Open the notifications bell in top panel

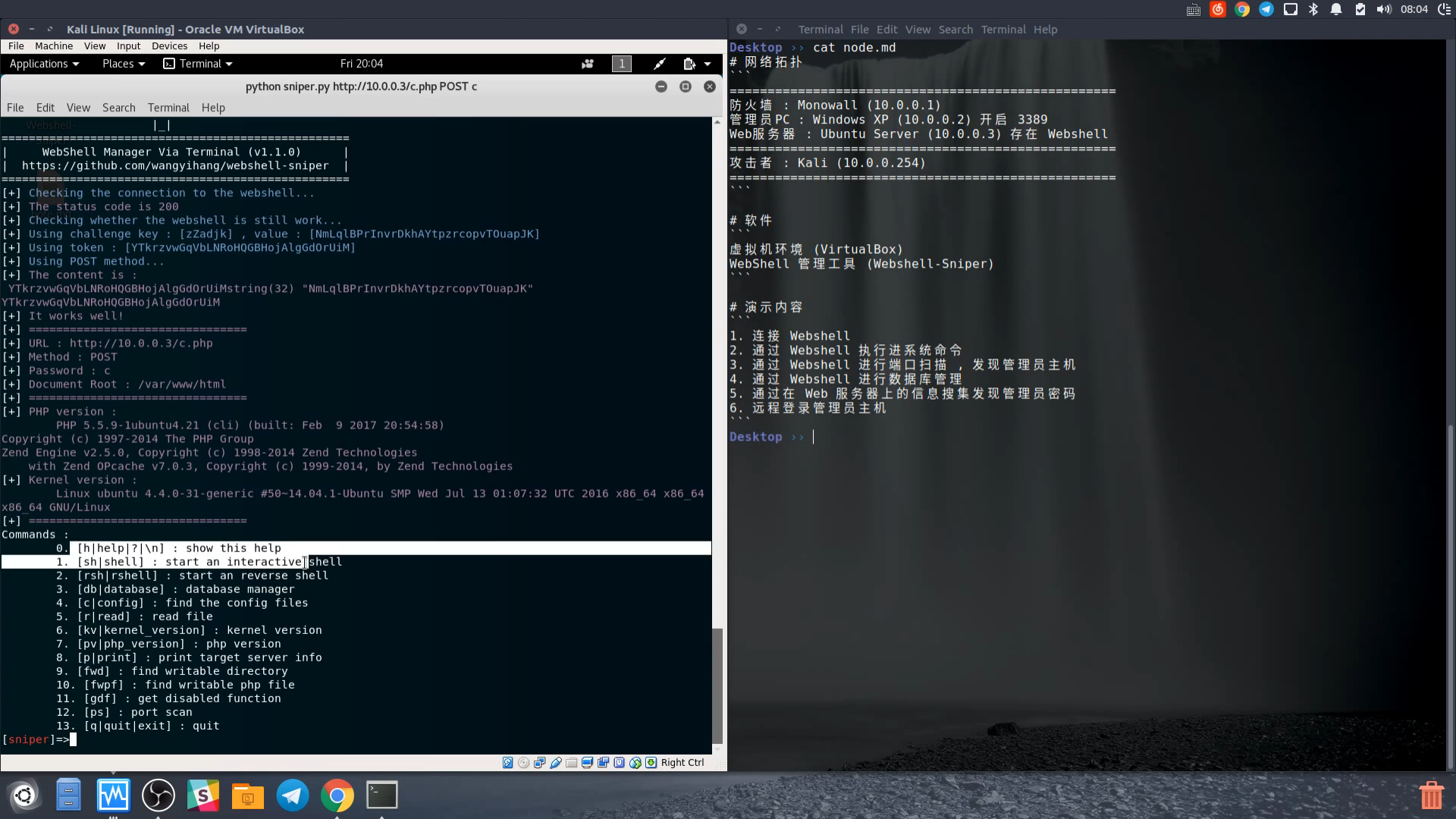point(1336,9)
